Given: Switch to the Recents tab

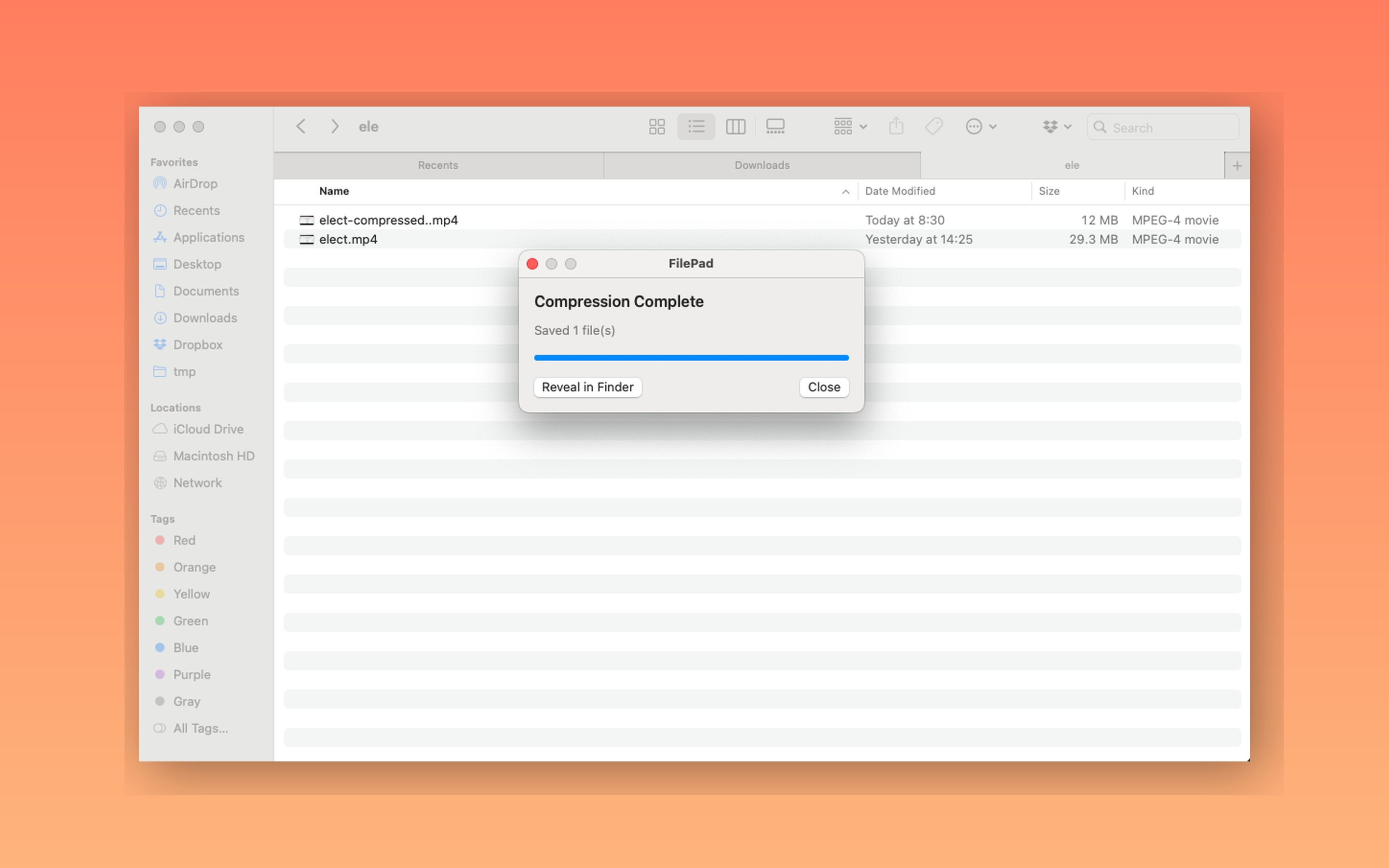Looking at the screenshot, I should point(438,165).
